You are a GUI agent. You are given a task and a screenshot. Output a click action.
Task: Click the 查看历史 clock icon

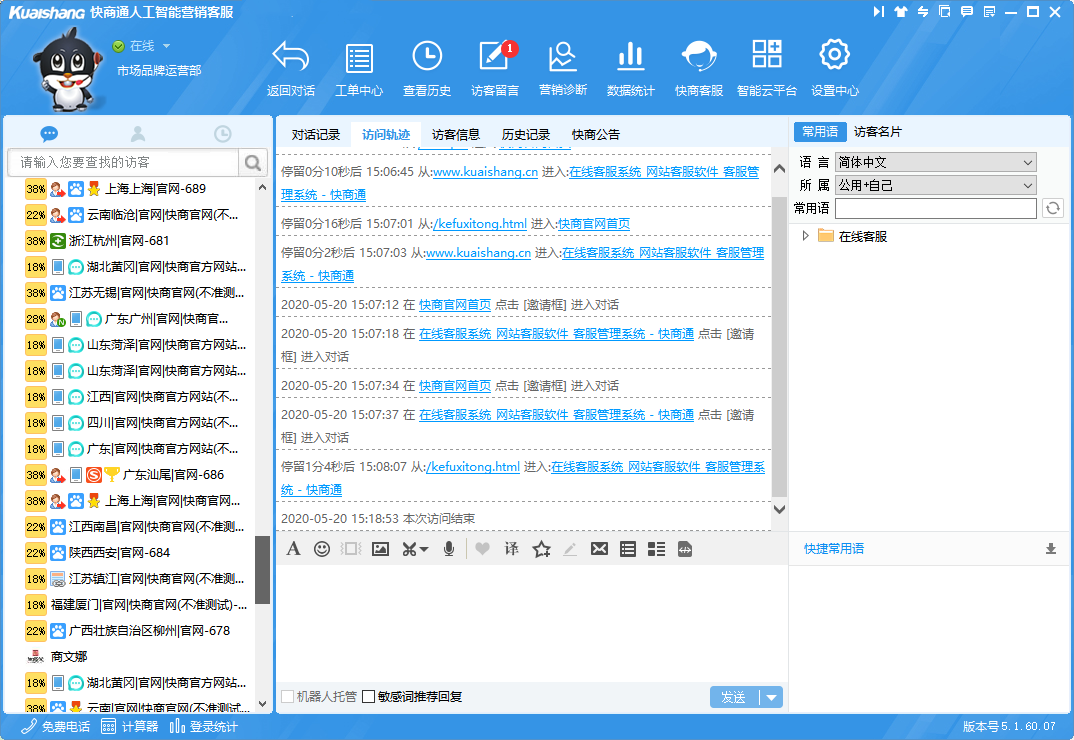(x=427, y=68)
